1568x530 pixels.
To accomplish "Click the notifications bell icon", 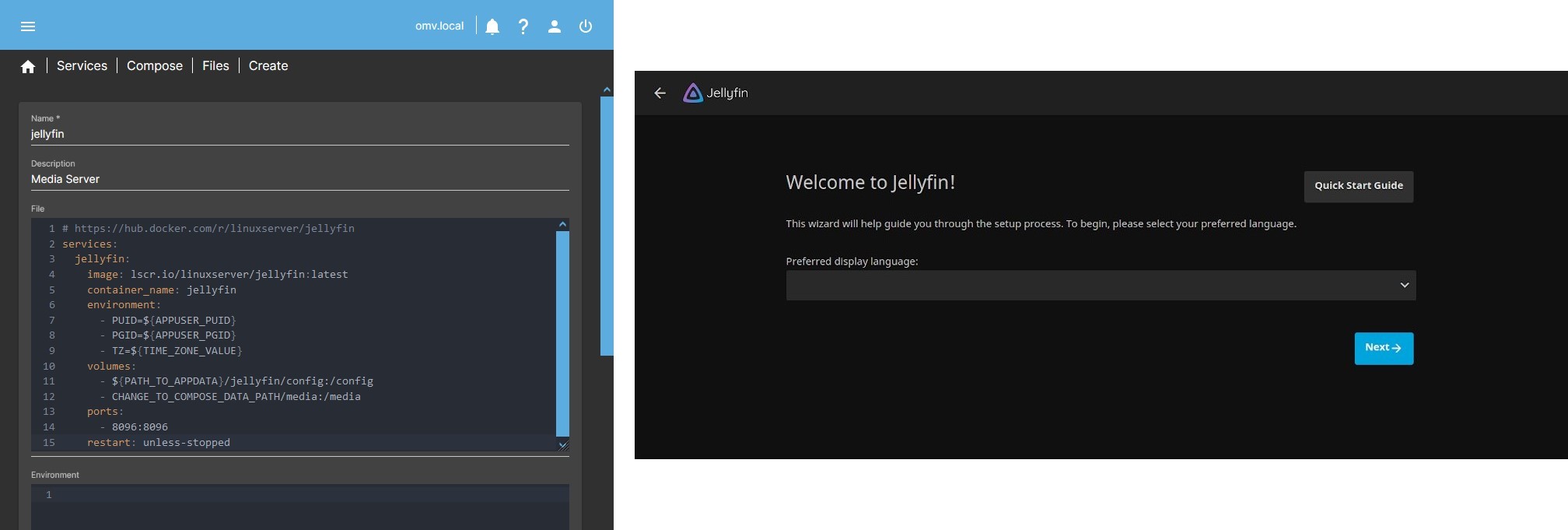I will point(492,26).
